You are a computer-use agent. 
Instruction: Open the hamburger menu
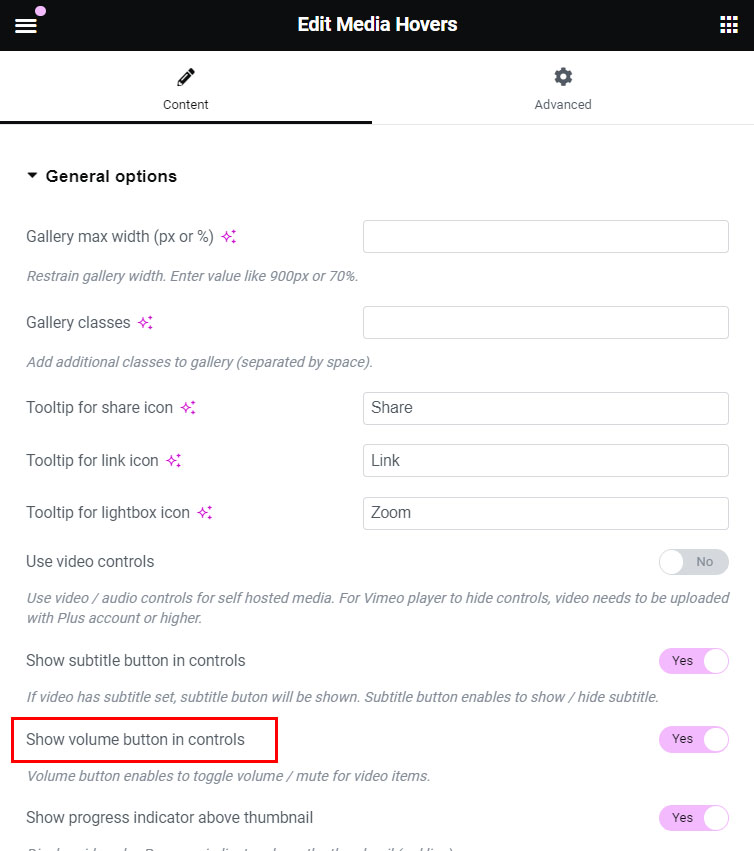click(26, 25)
